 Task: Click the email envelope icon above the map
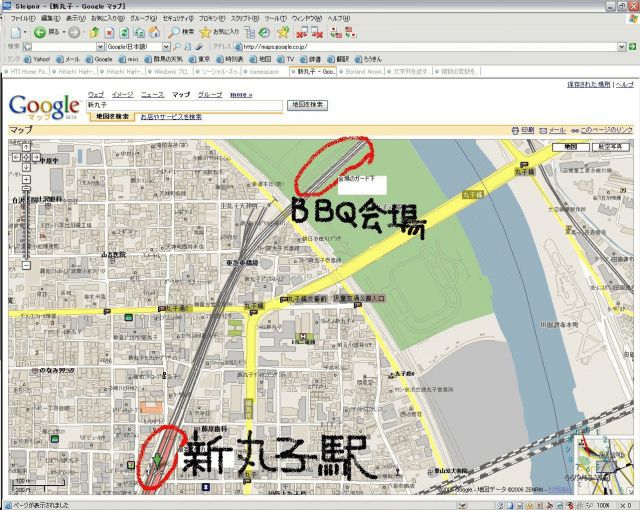[542, 130]
